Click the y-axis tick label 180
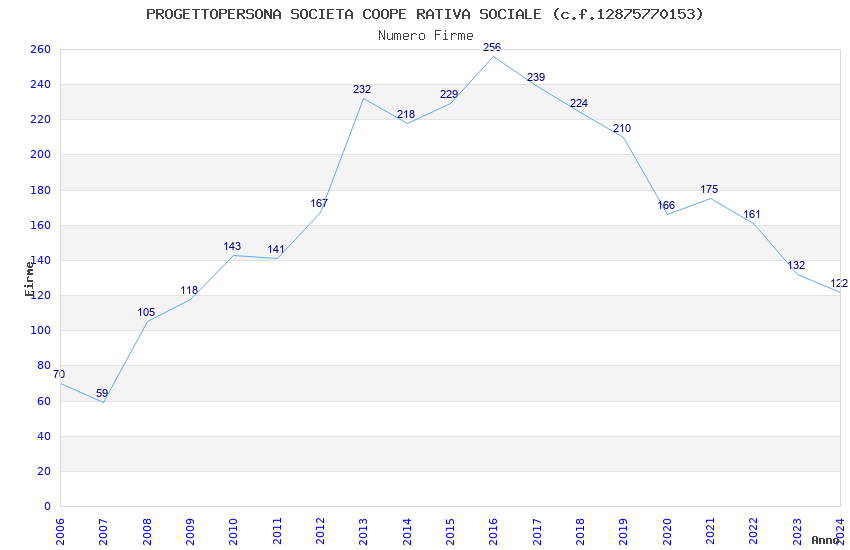This screenshot has height=550, width=850. click(40, 190)
